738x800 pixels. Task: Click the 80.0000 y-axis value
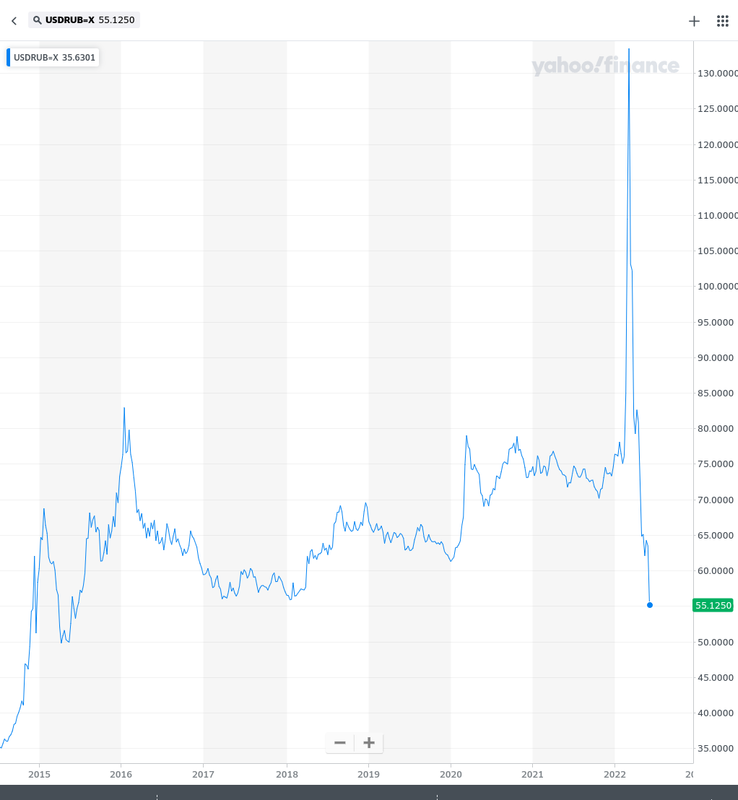716,429
